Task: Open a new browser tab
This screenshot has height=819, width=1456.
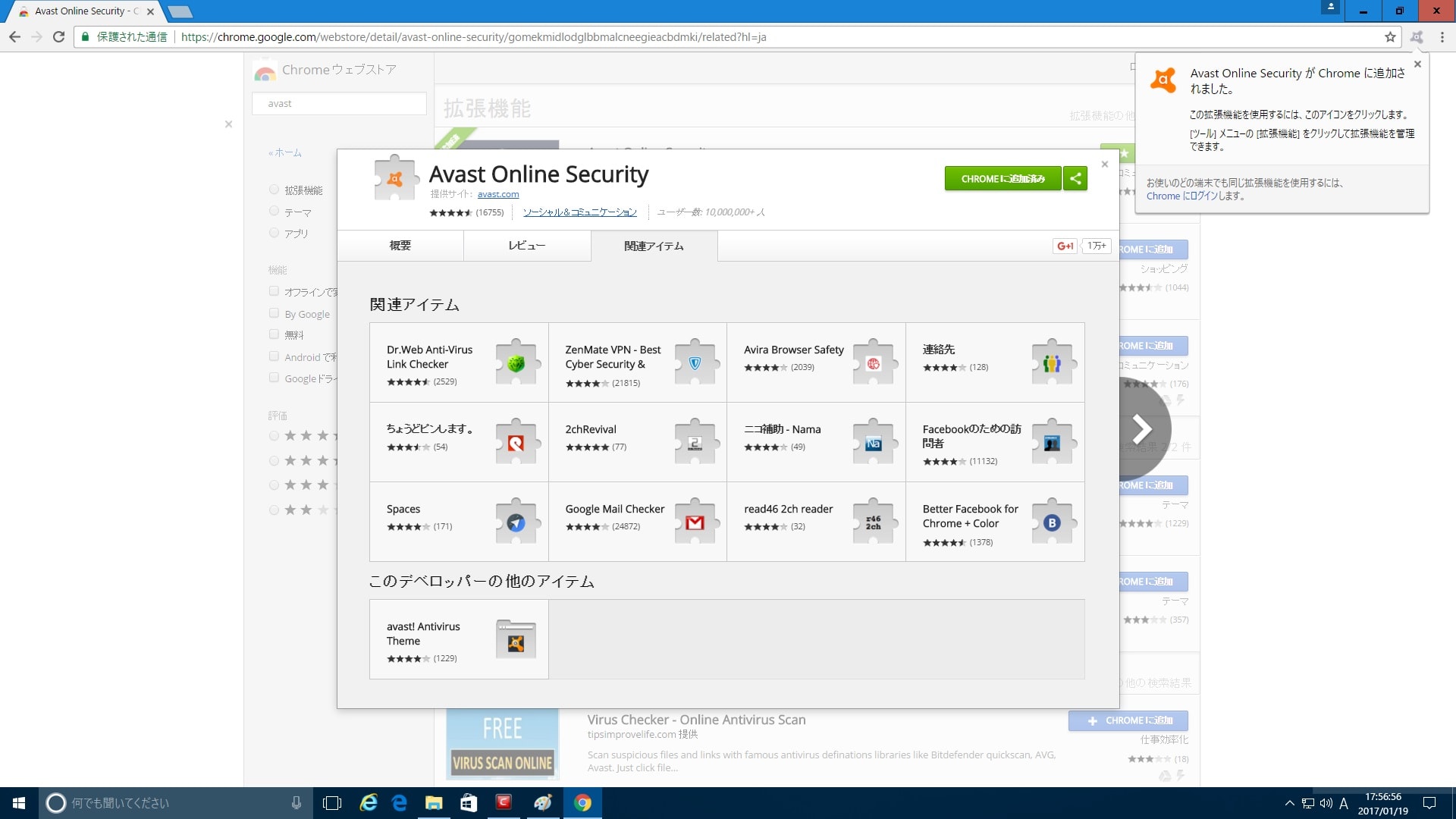Action: point(180,11)
